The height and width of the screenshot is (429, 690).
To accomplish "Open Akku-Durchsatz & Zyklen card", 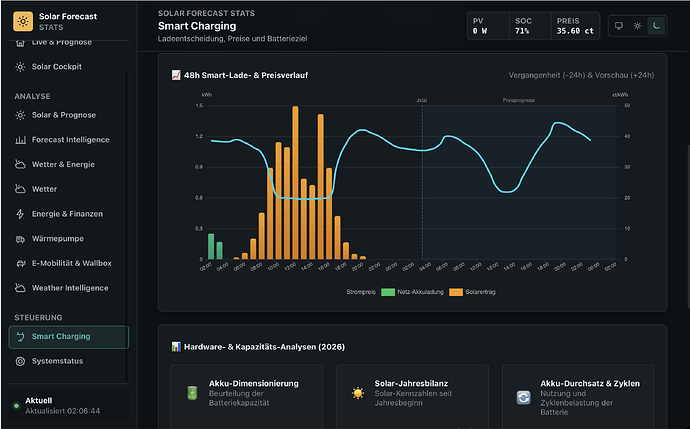I will pos(578,396).
